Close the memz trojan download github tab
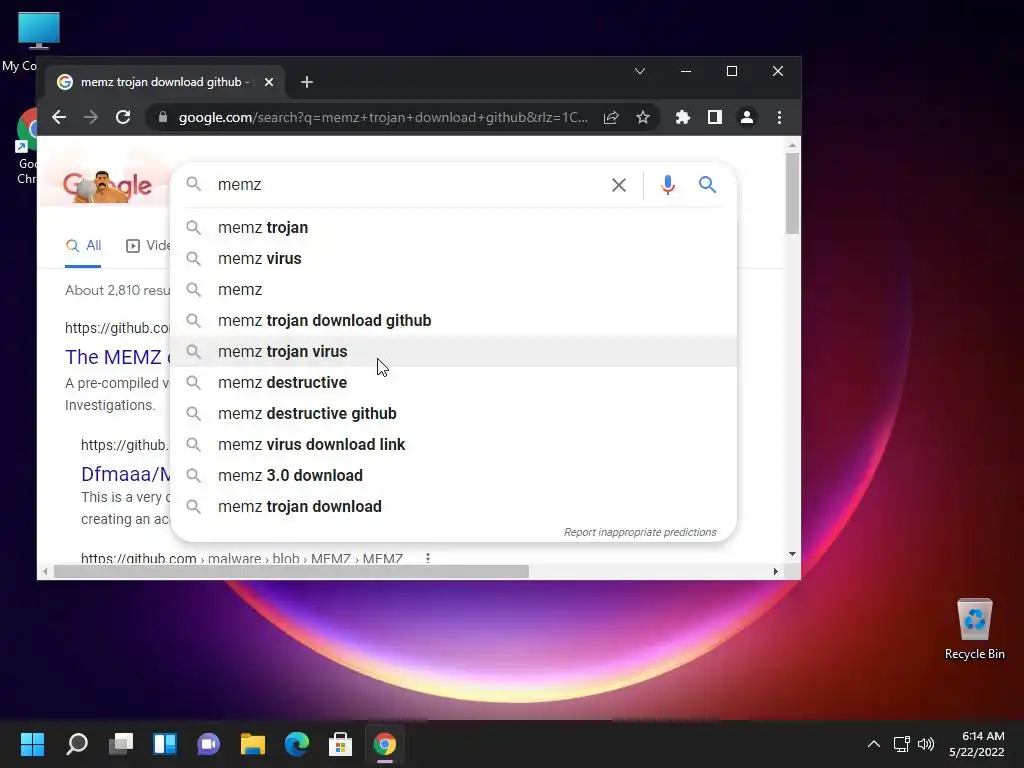This screenshot has height=768, width=1024. coord(269,82)
